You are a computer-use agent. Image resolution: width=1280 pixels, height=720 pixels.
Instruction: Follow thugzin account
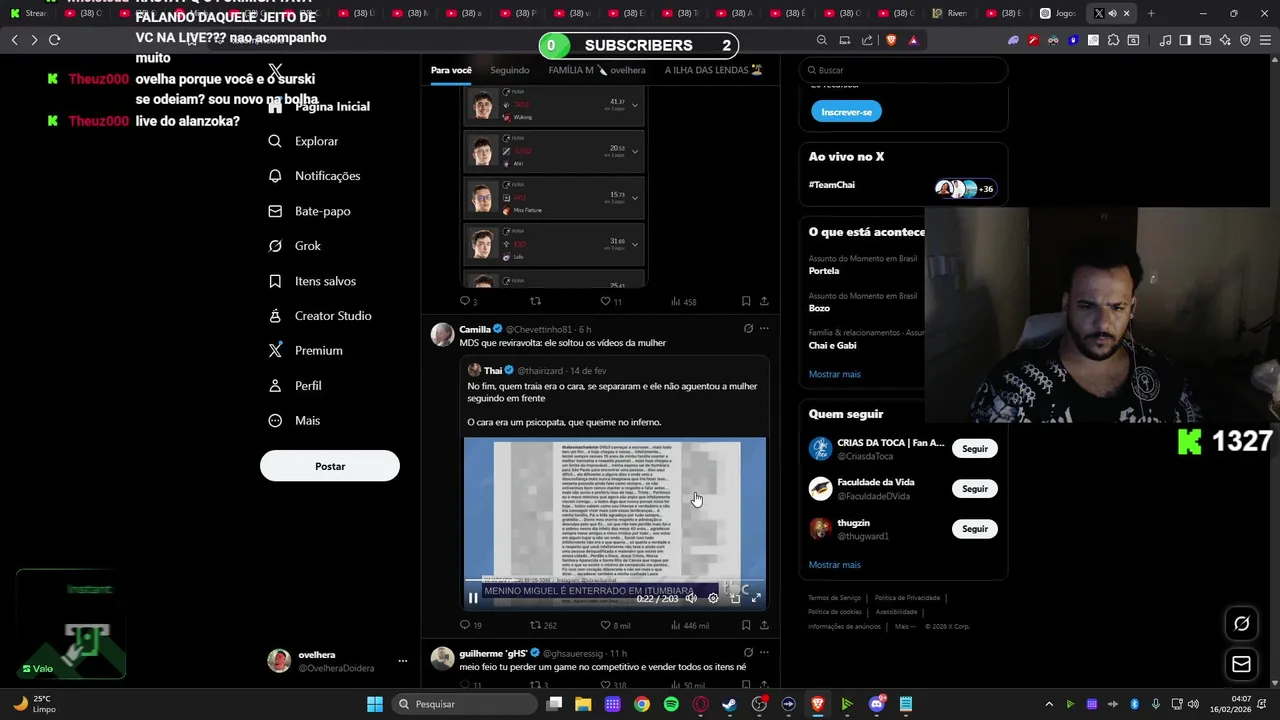tap(975, 529)
